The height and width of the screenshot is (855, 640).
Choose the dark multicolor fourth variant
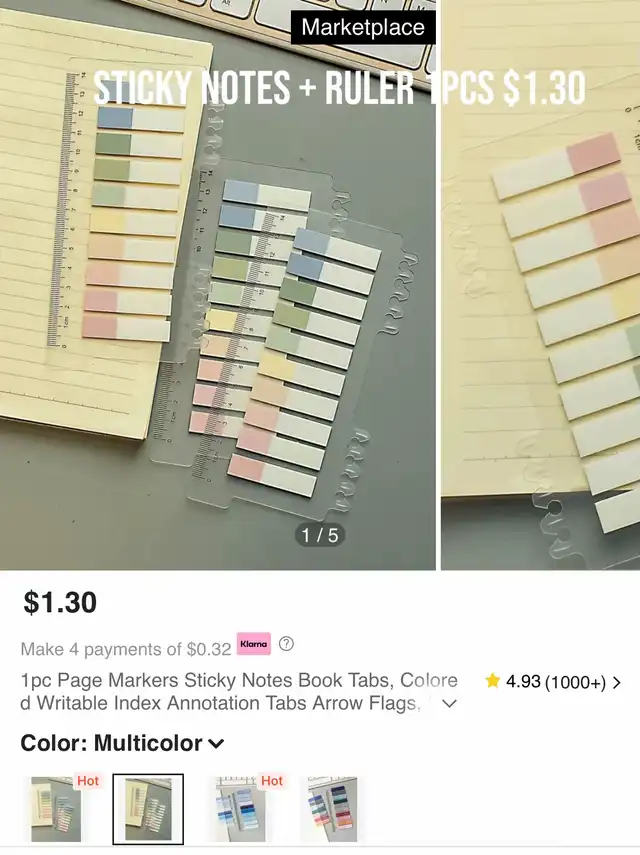(332, 809)
